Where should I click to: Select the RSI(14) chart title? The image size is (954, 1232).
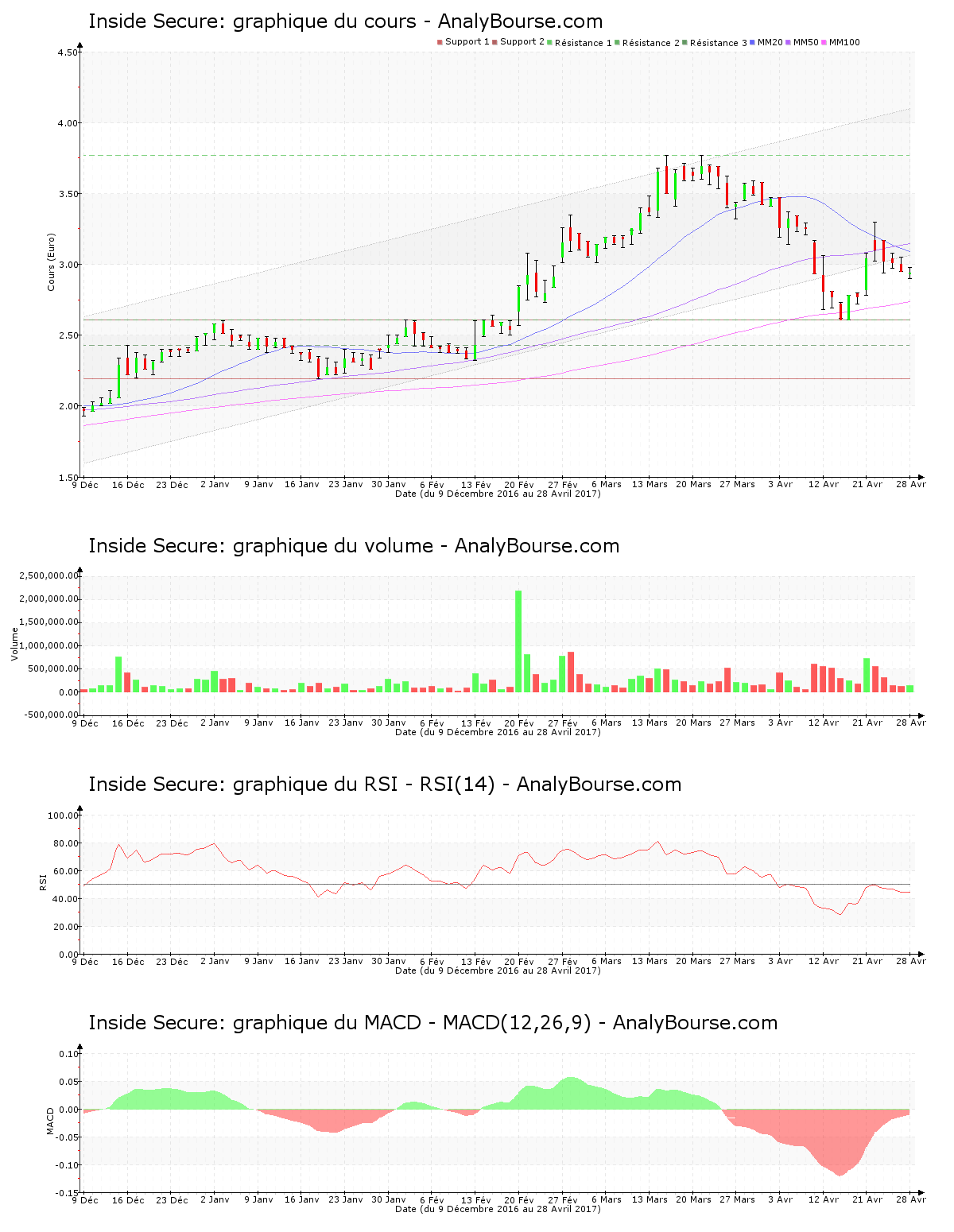tap(385, 785)
